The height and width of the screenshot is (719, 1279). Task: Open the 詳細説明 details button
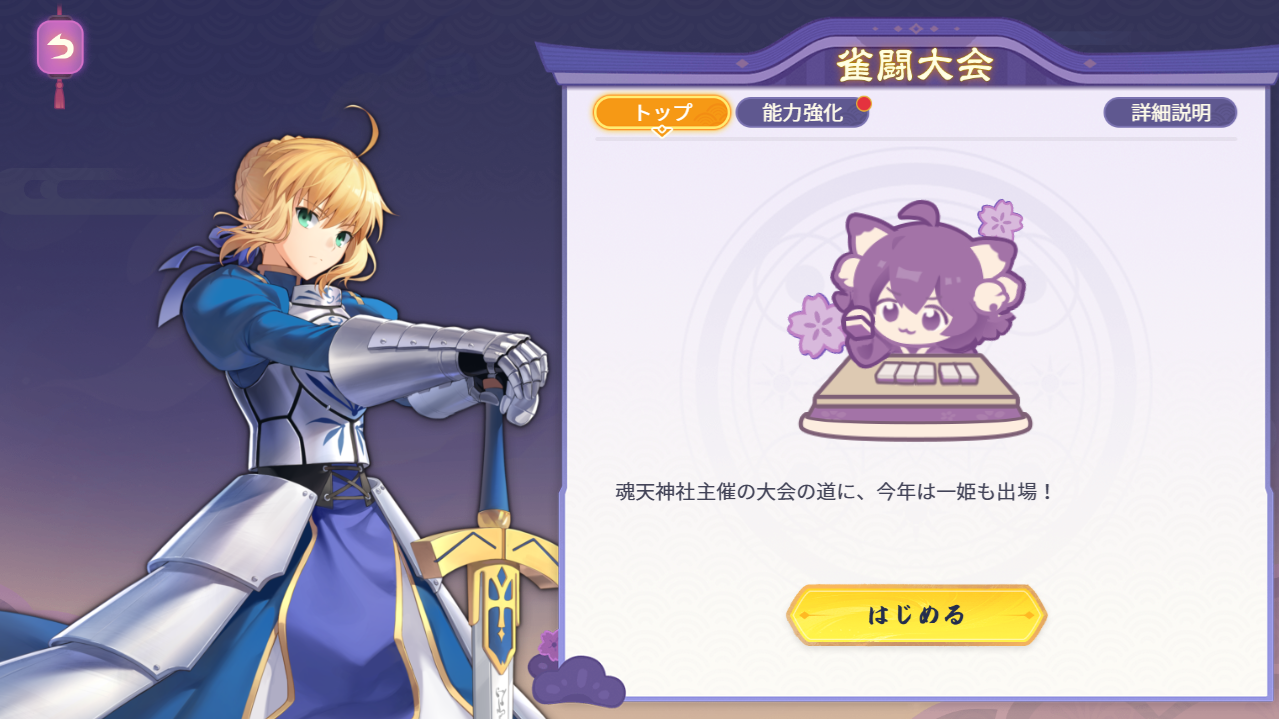pyautogui.click(x=1170, y=113)
